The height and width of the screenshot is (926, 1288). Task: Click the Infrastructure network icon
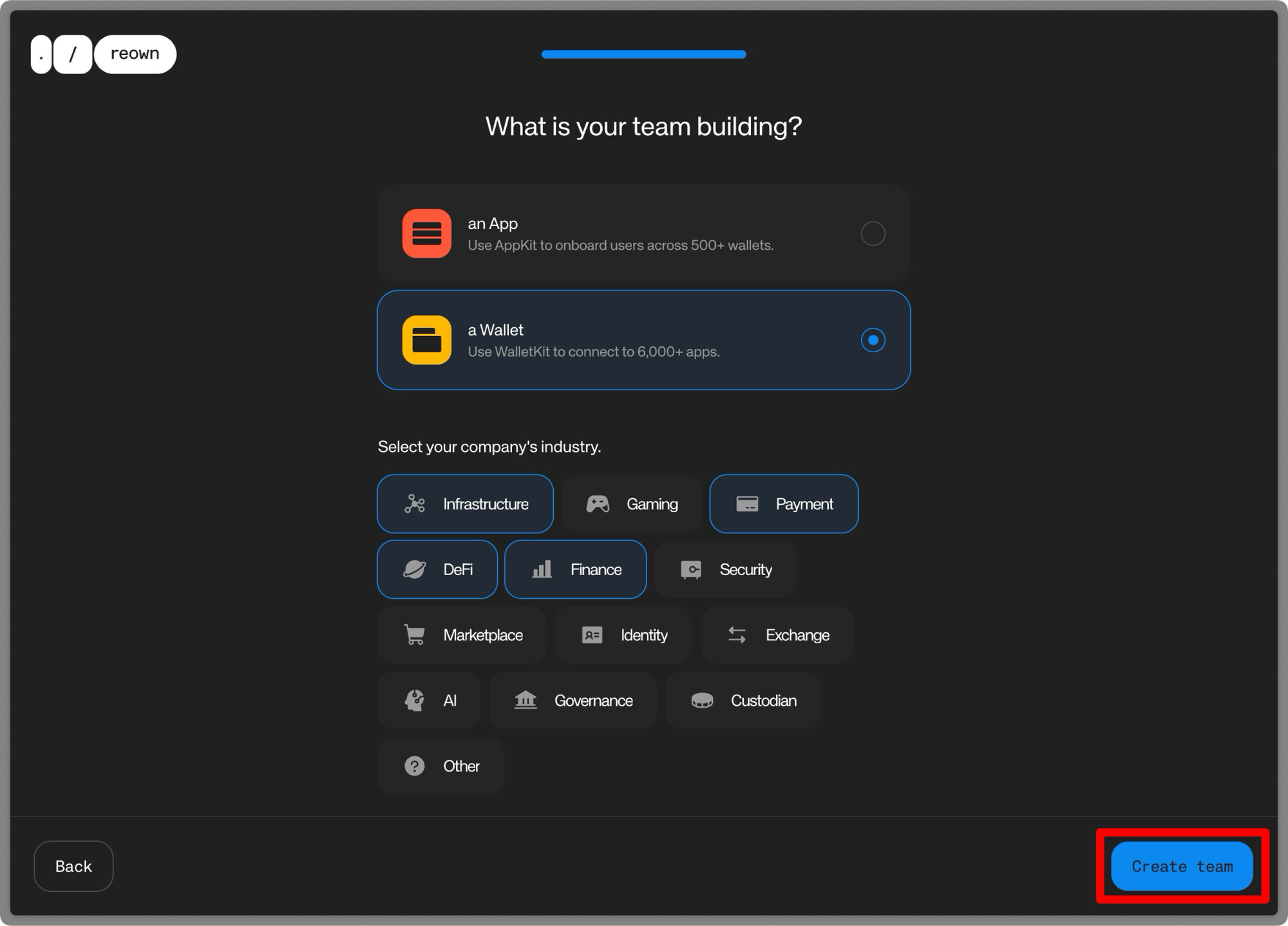(414, 504)
